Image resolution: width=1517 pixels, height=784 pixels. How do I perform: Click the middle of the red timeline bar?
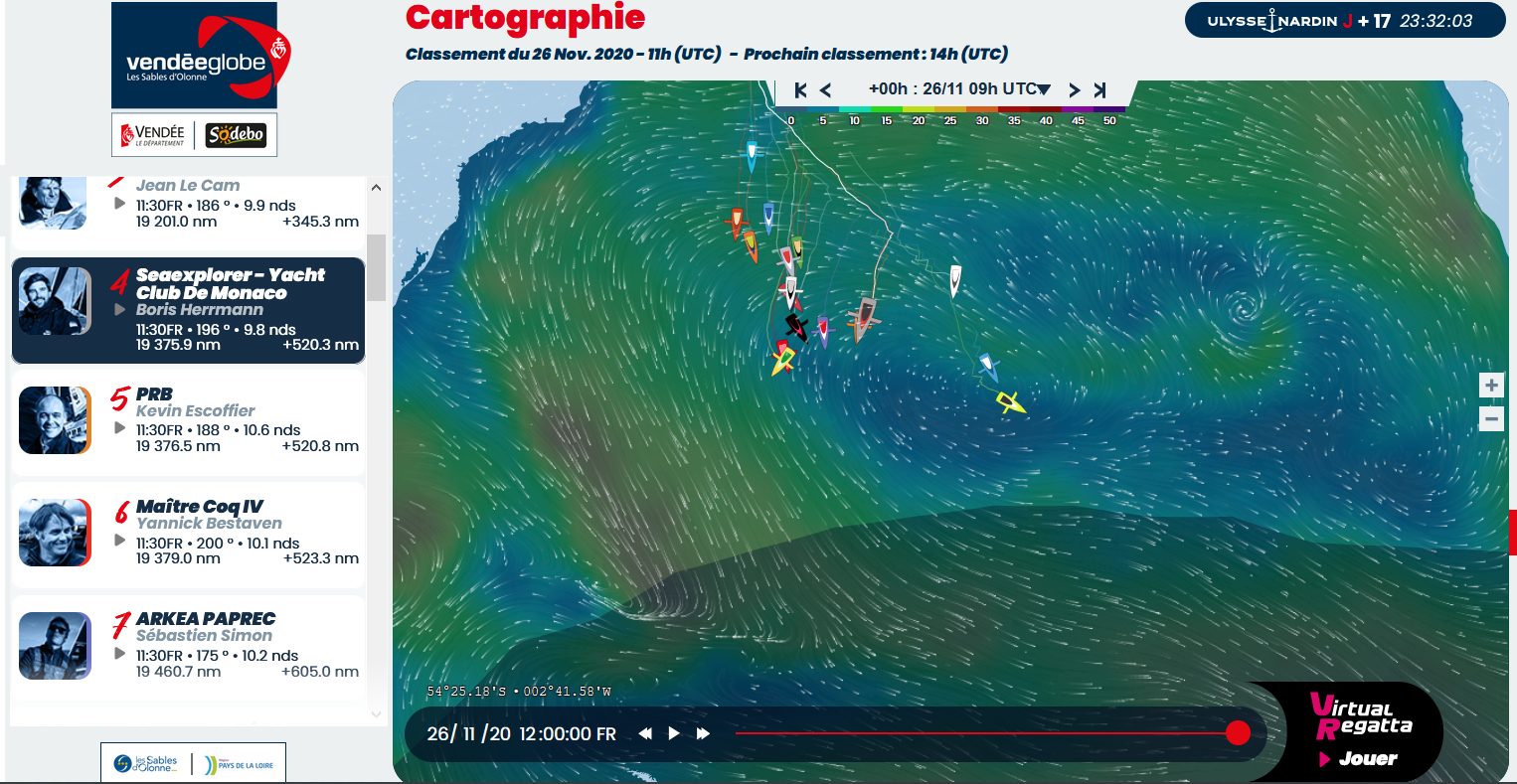click(x=984, y=733)
